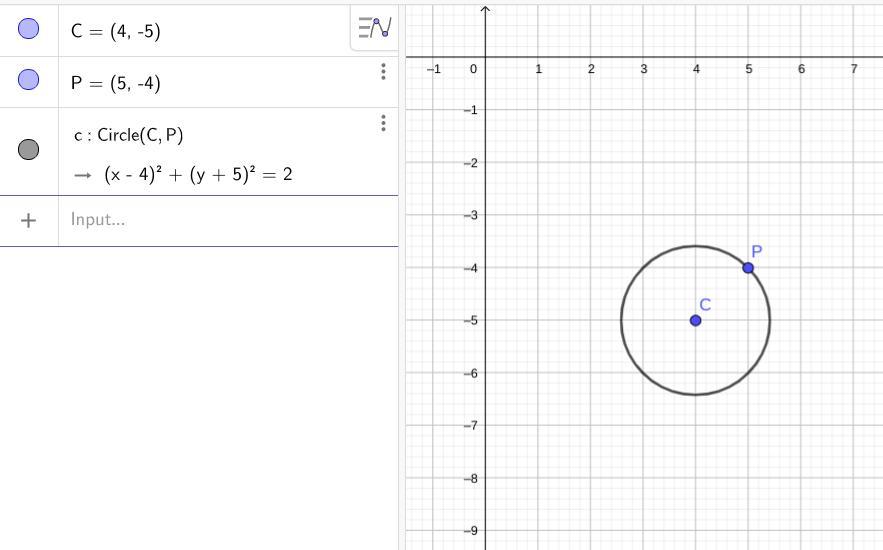Click the y-axis tick label -5
The image size is (883, 550).
coord(470,320)
